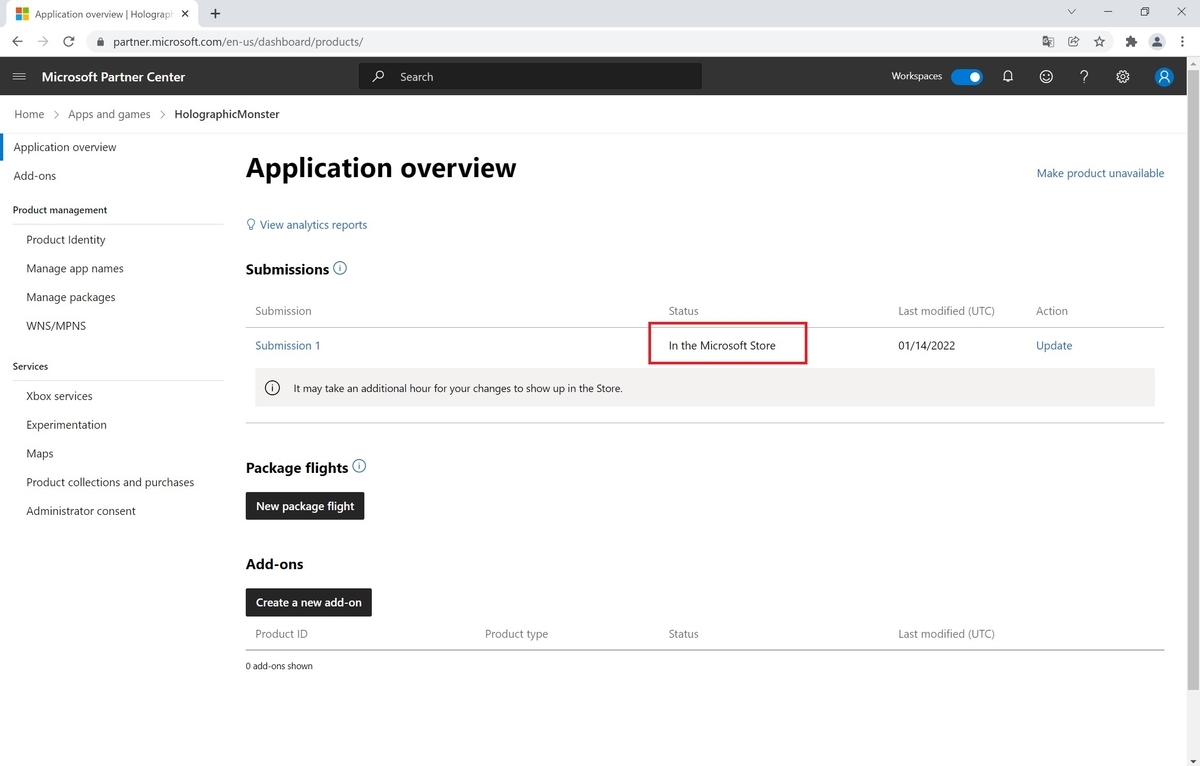The width and height of the screenshot is (1200, 766).
Task: Click the Submissions info icon
Action: 340,268
